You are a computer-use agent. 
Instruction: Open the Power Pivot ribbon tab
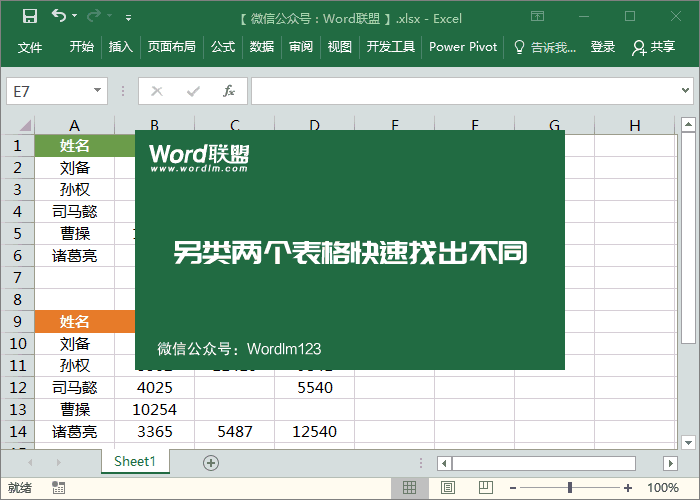(463, 46)
